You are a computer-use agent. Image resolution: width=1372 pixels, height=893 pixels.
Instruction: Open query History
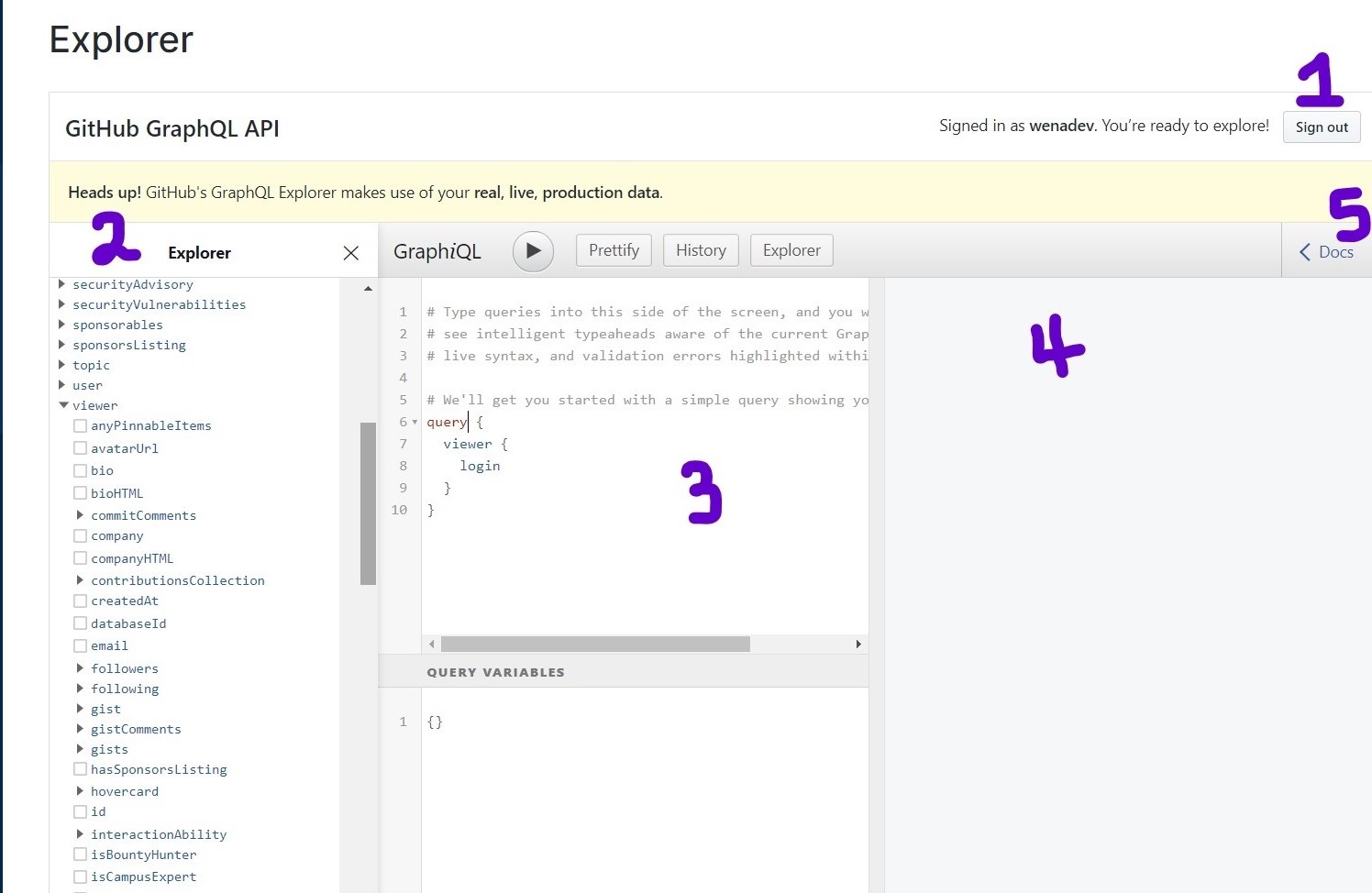point(701,250)
